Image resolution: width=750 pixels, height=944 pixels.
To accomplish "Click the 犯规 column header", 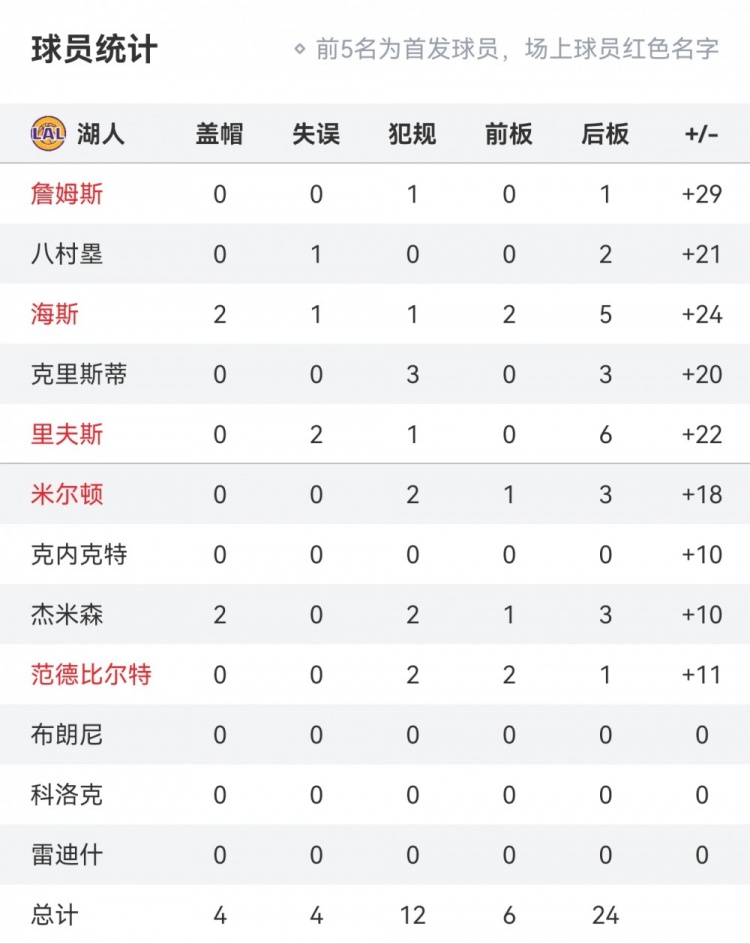I will (x=412, y=134).
